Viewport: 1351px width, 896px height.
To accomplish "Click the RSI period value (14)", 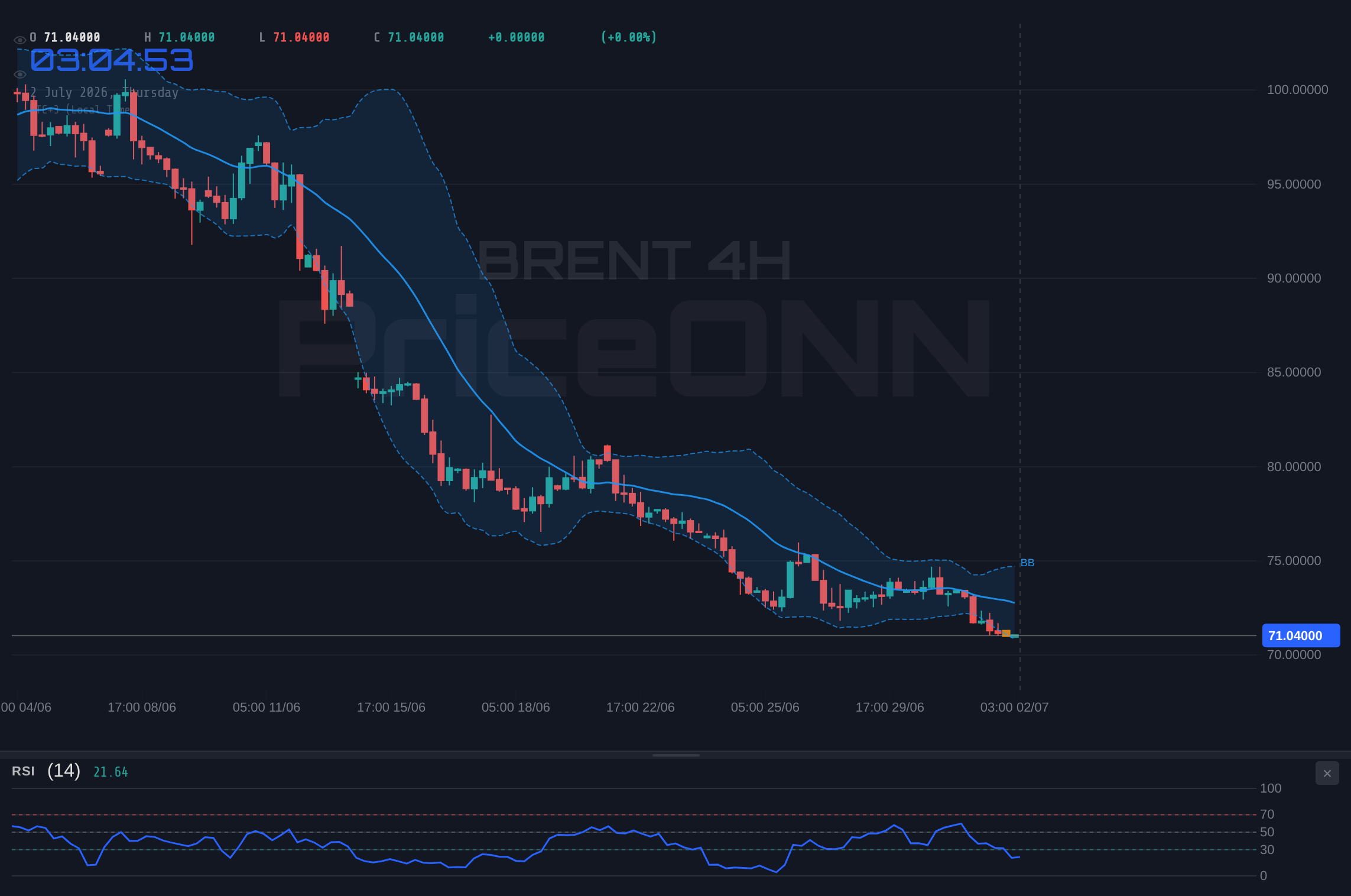I will point(64,771).
